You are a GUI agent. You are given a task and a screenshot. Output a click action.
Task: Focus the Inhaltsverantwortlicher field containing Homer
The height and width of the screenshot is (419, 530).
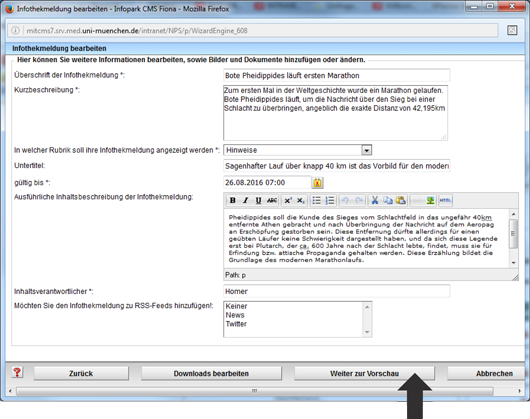click(337, 291)
